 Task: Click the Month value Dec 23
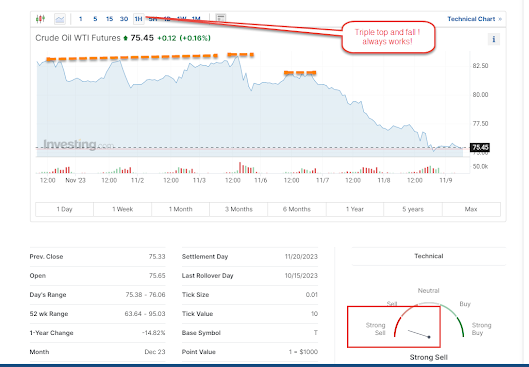155,352
